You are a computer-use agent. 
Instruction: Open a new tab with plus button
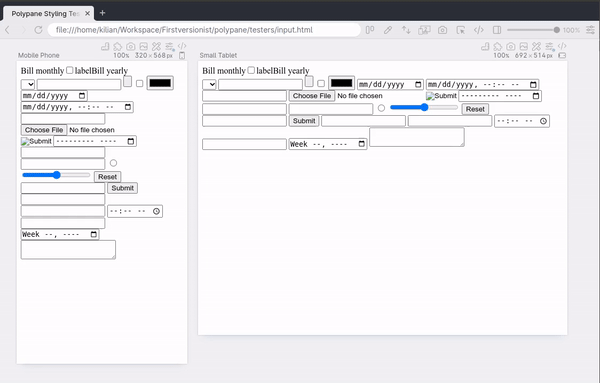(102, 13)
